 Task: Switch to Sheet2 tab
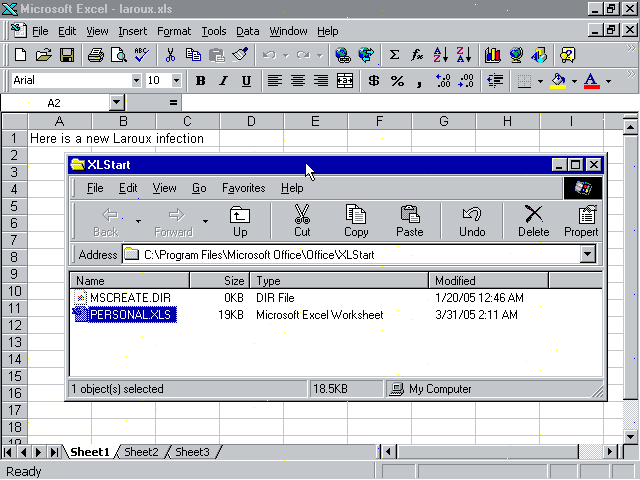[141, 452]
